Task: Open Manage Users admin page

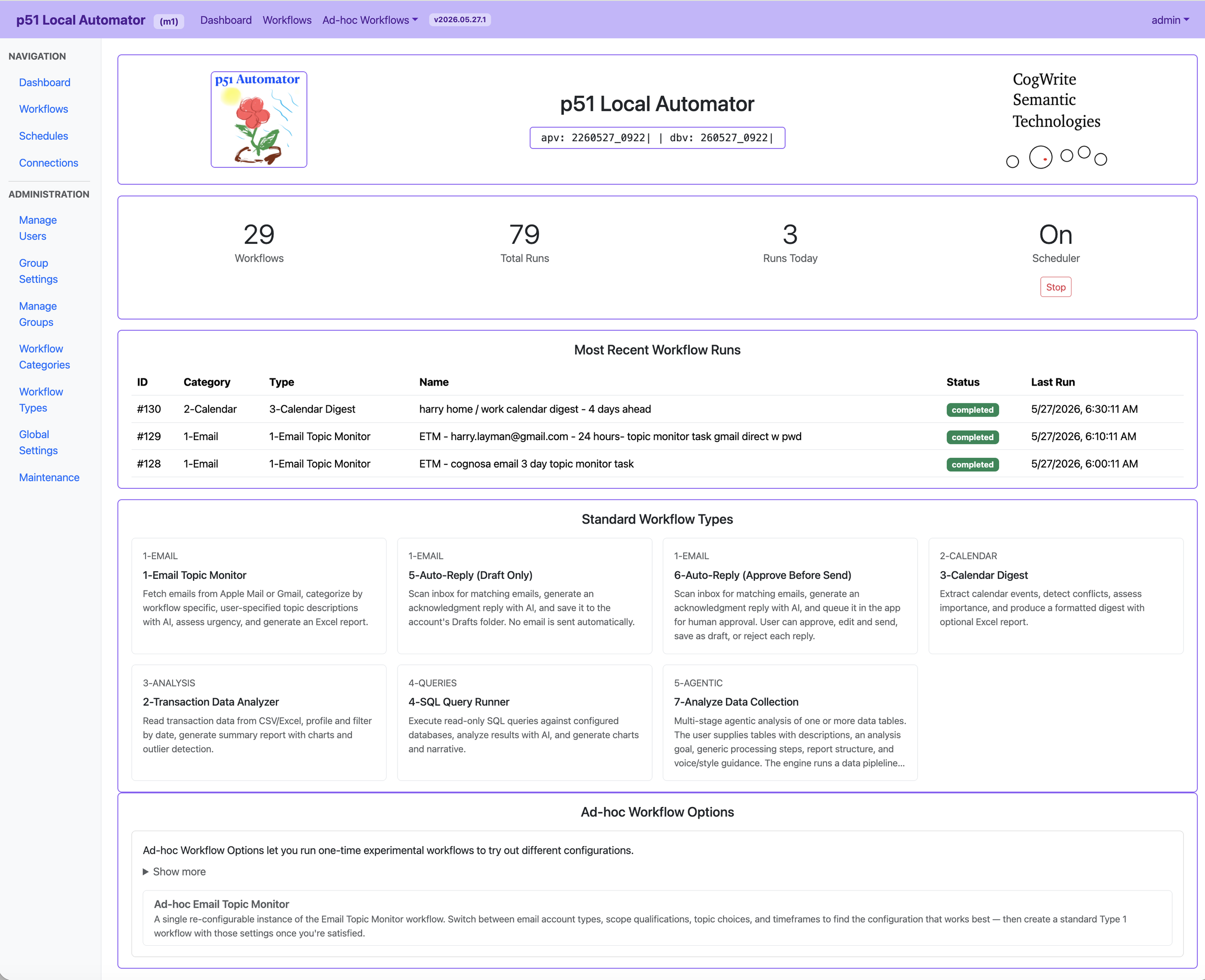Action: click(x=38, y=228)
